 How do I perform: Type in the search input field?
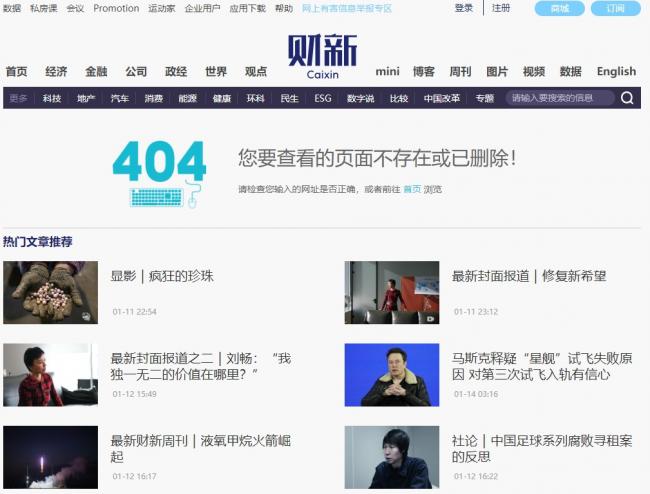pyautogui.click(x=558, y=98)
